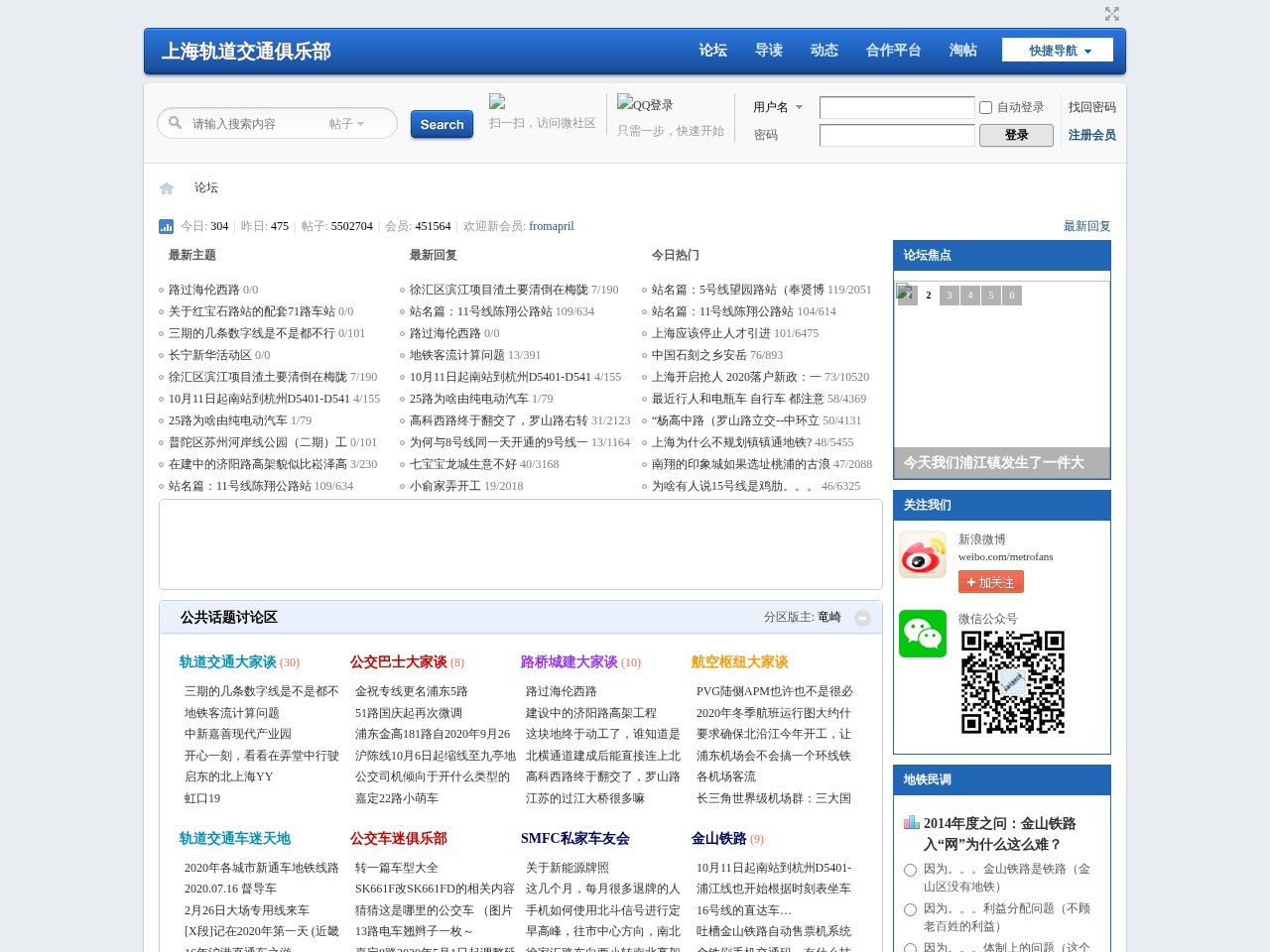Click the Sina Weibo icon in 关注我们 panel
The height and width of the screenshot is (952, 1270).
click(x=923, y=556)
